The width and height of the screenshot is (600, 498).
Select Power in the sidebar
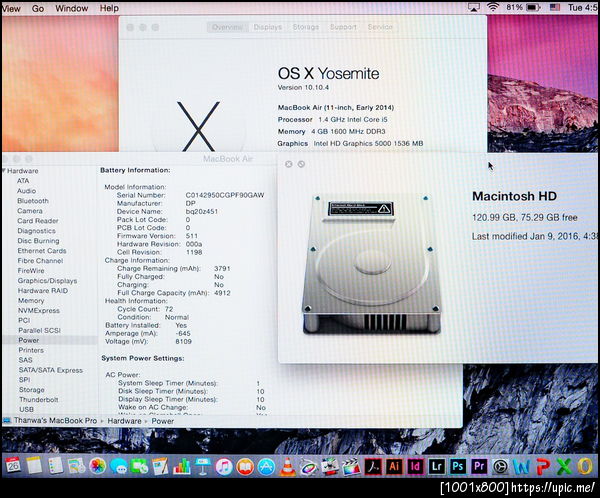(29, 340)
